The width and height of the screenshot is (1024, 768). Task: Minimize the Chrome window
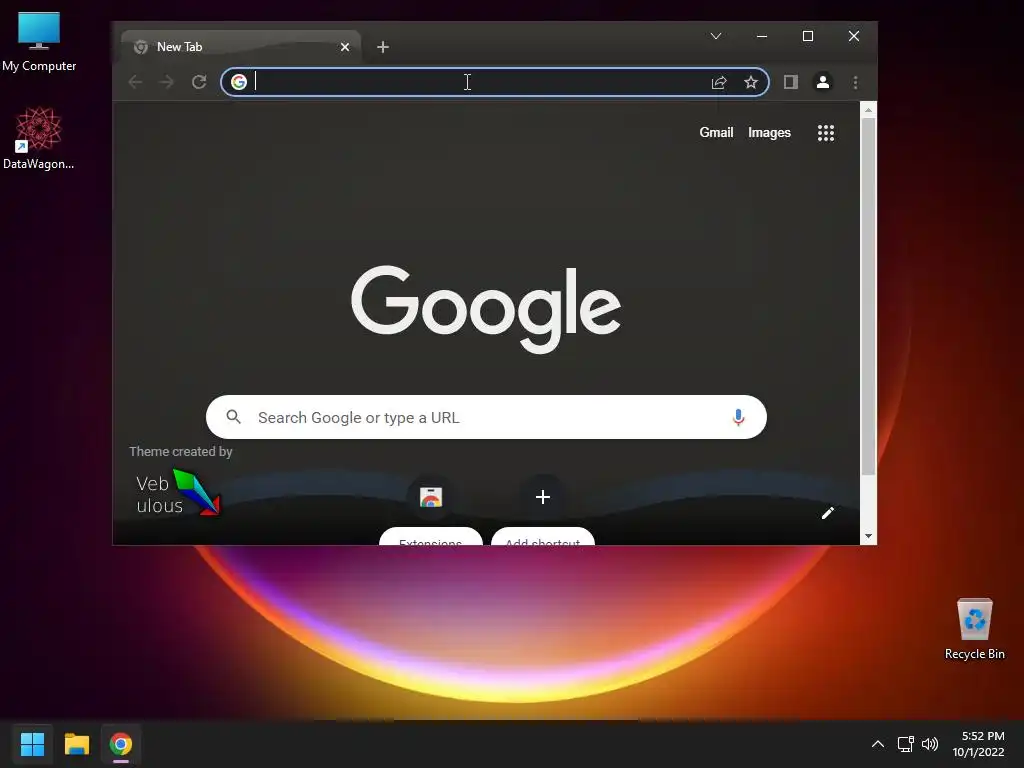(x=761, y=36)
